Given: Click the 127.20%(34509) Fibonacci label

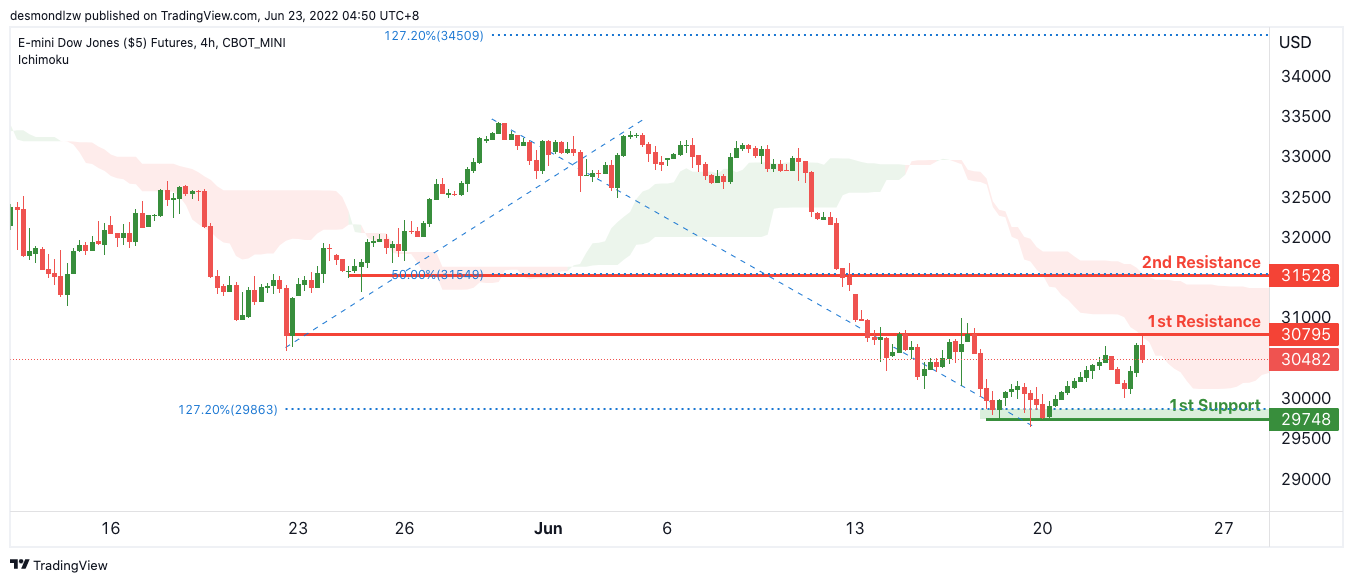Looking at the screenshot, I should point(433,36).
